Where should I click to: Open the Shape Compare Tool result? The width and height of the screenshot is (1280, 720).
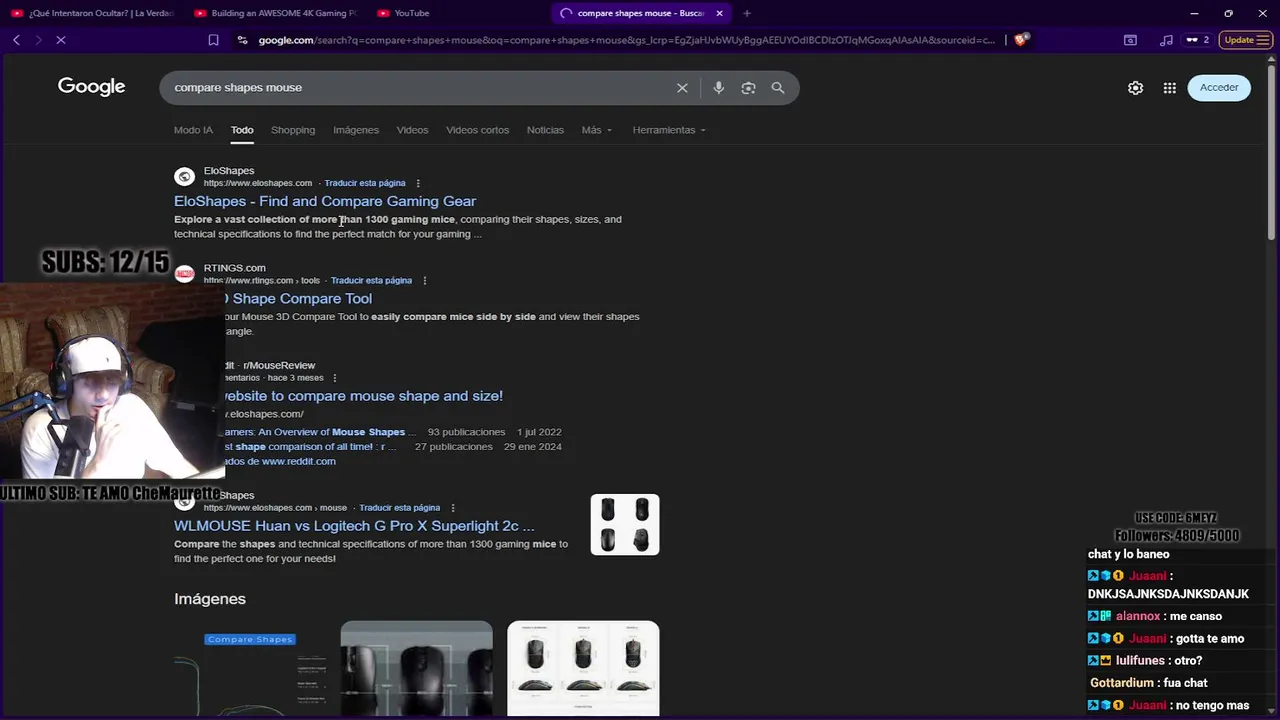tap(298, 298)
